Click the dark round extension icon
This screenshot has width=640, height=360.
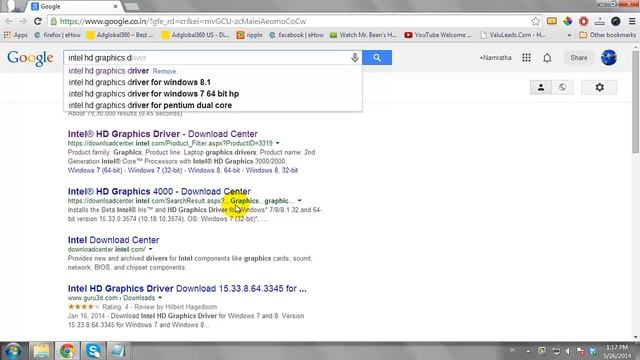(x=616, y=21)
